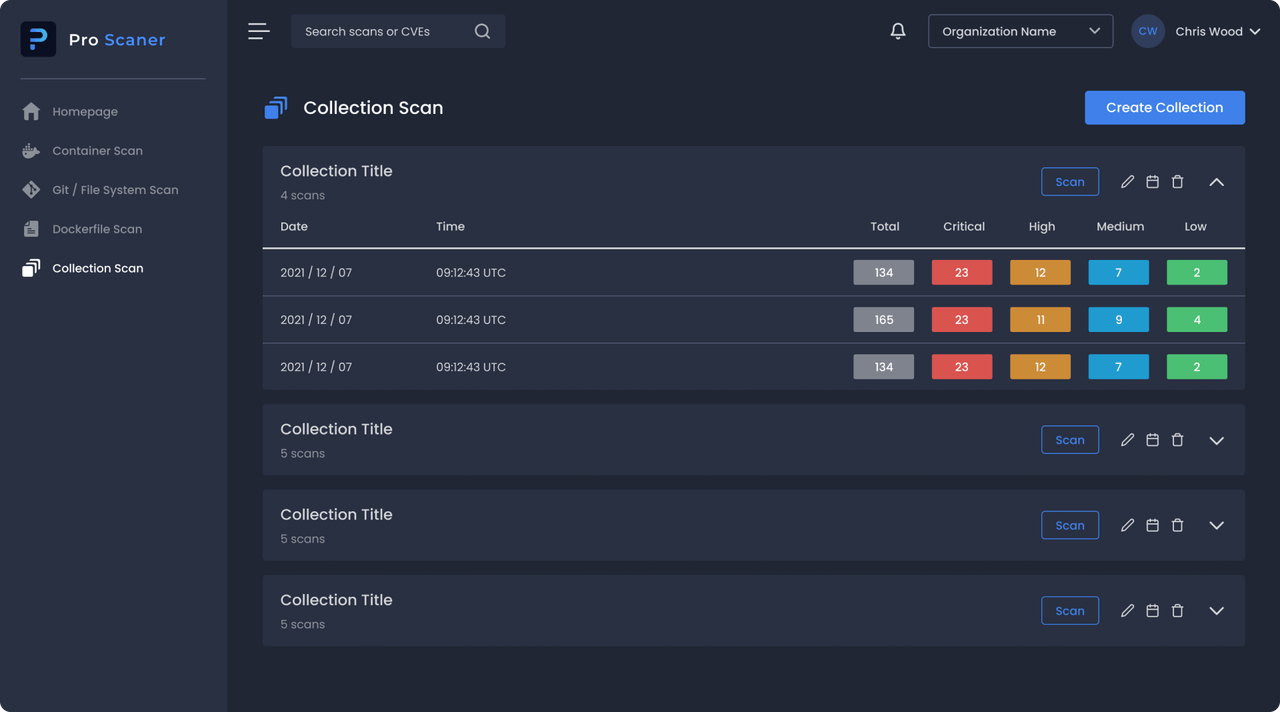
Task: Delete first collection using trash icon
Action: coord(1177,182)
